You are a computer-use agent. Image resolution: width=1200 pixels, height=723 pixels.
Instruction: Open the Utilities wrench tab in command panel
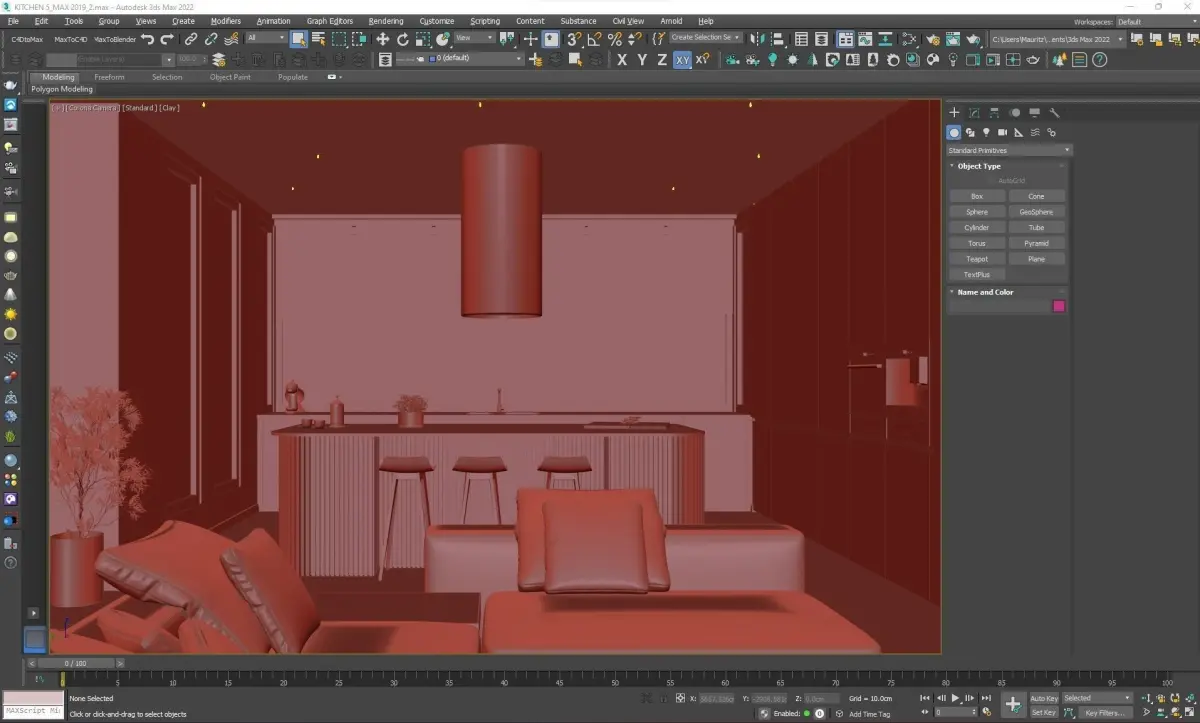(x=1054, y=113)
